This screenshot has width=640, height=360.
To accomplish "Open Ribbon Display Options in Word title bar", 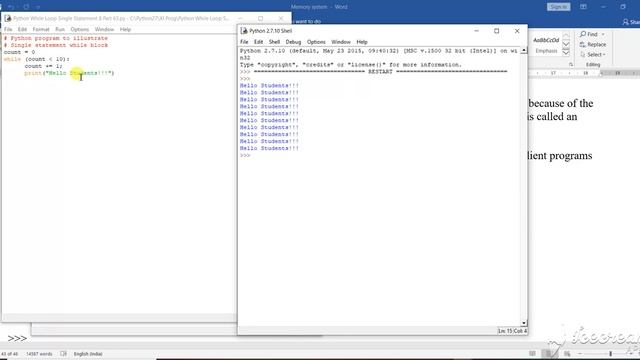I will [583, 7].
